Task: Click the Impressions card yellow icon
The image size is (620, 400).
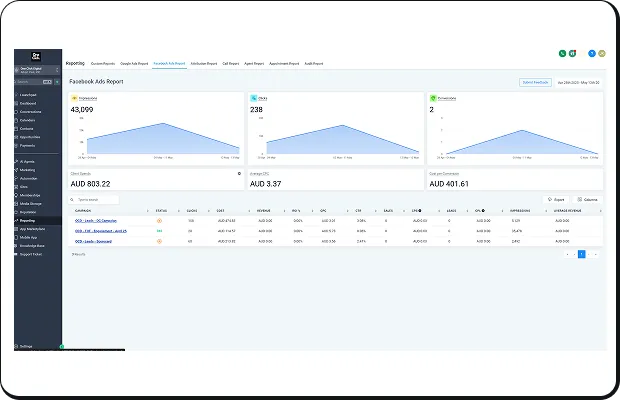Action: pos(74,99)
